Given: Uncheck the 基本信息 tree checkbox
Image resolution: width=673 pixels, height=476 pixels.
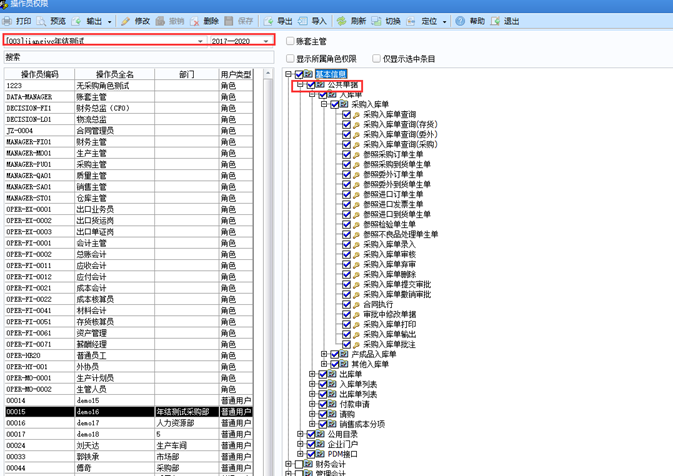Looking at the screenshot, I should pos(299,75).
